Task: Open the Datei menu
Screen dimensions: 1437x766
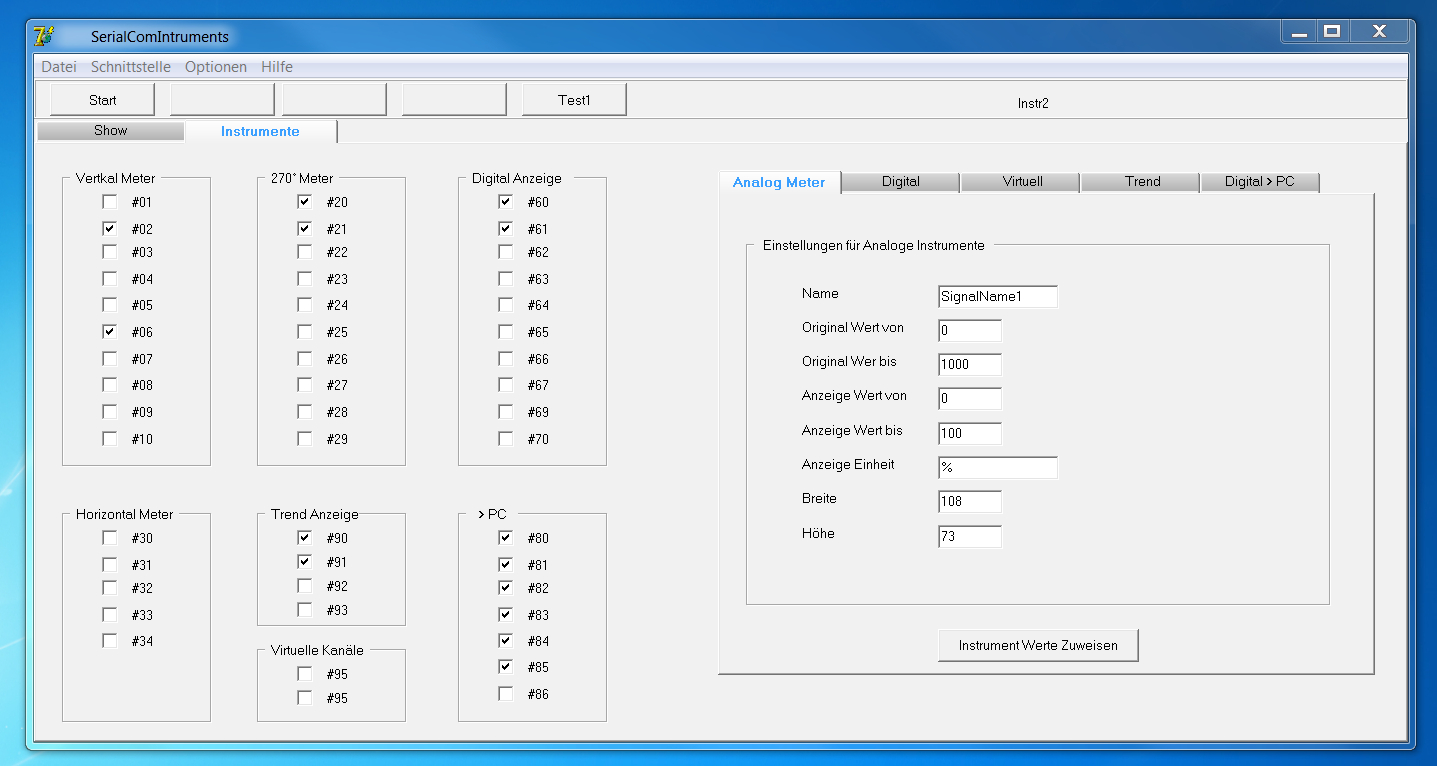Action: [x=59, y=67]
